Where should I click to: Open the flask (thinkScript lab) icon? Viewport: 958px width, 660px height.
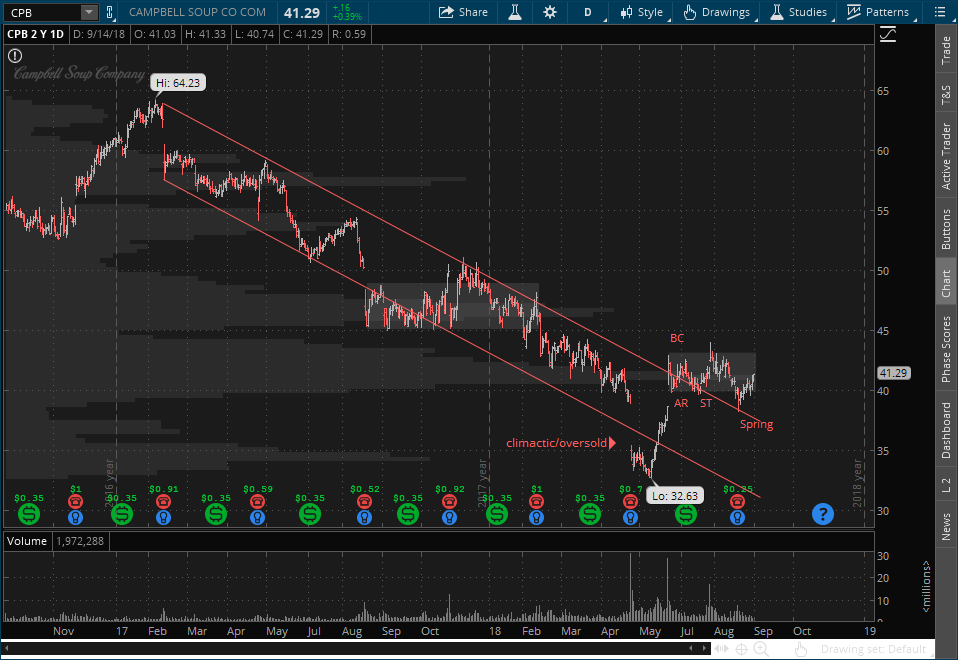pyautogui.click(x=514, y=12)
